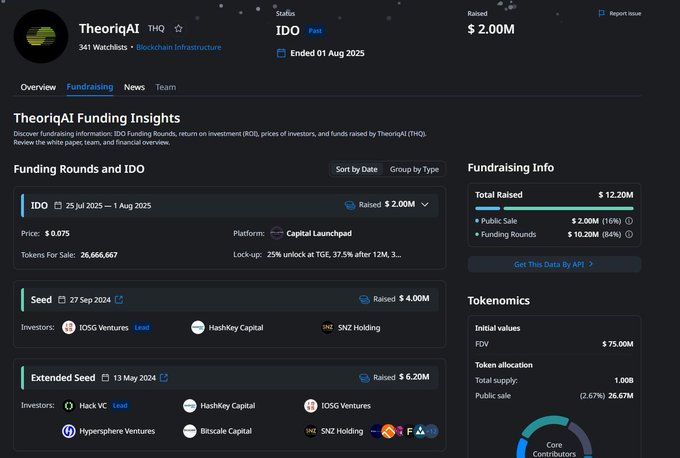
Task: Open the Team tab
Action: coord(165,88)
